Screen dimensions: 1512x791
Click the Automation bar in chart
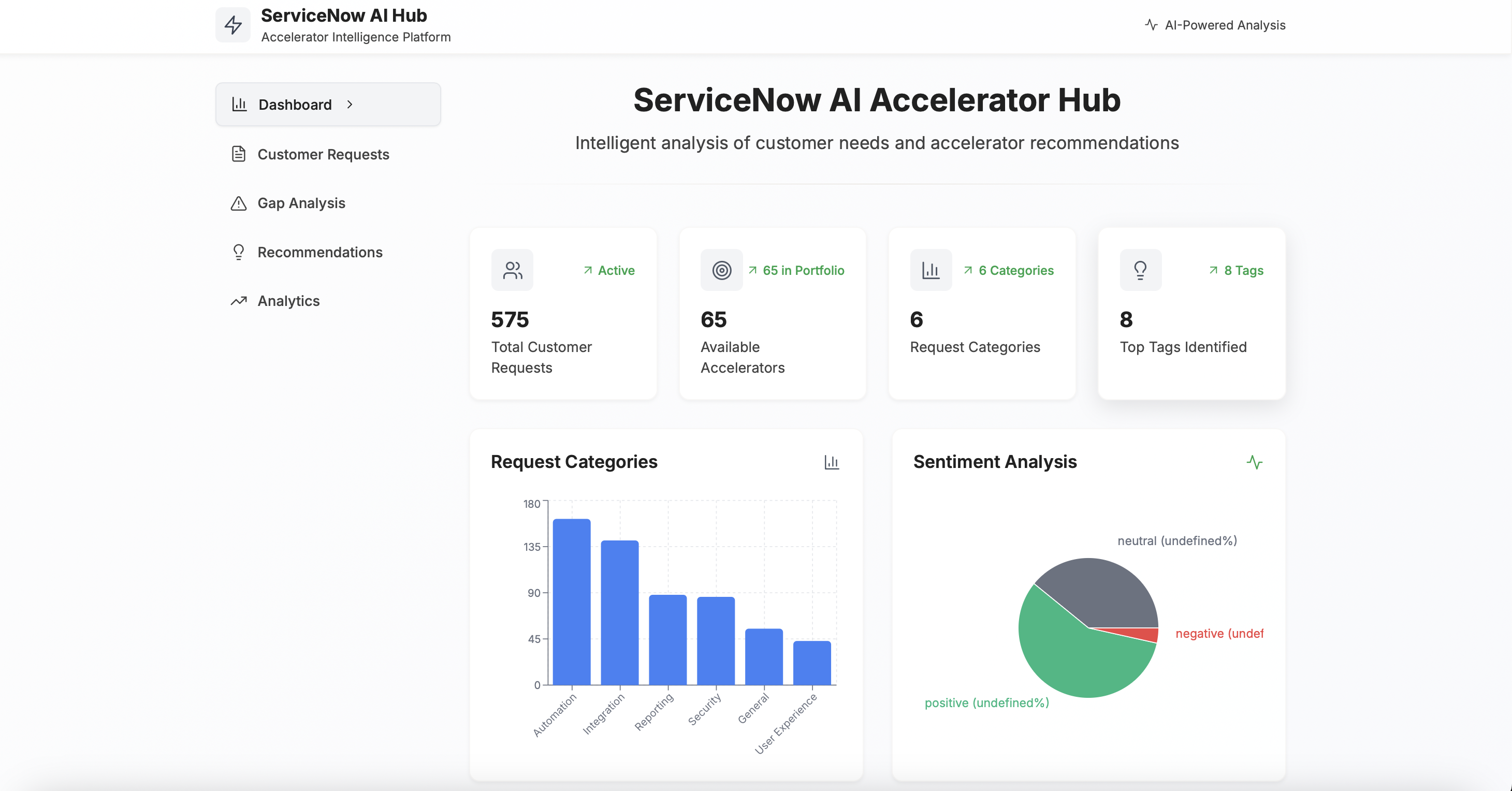pos(571,602)
